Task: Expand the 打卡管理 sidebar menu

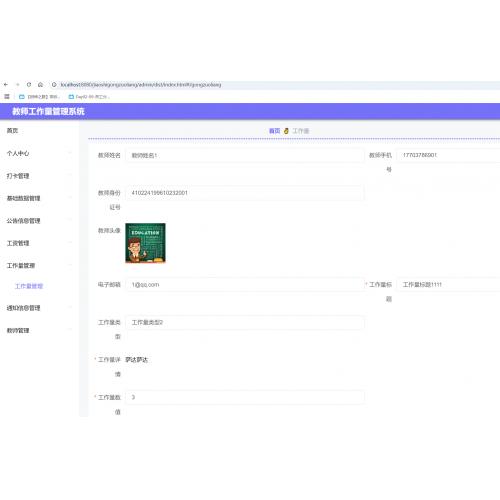Action: click(x=39, y=176)
